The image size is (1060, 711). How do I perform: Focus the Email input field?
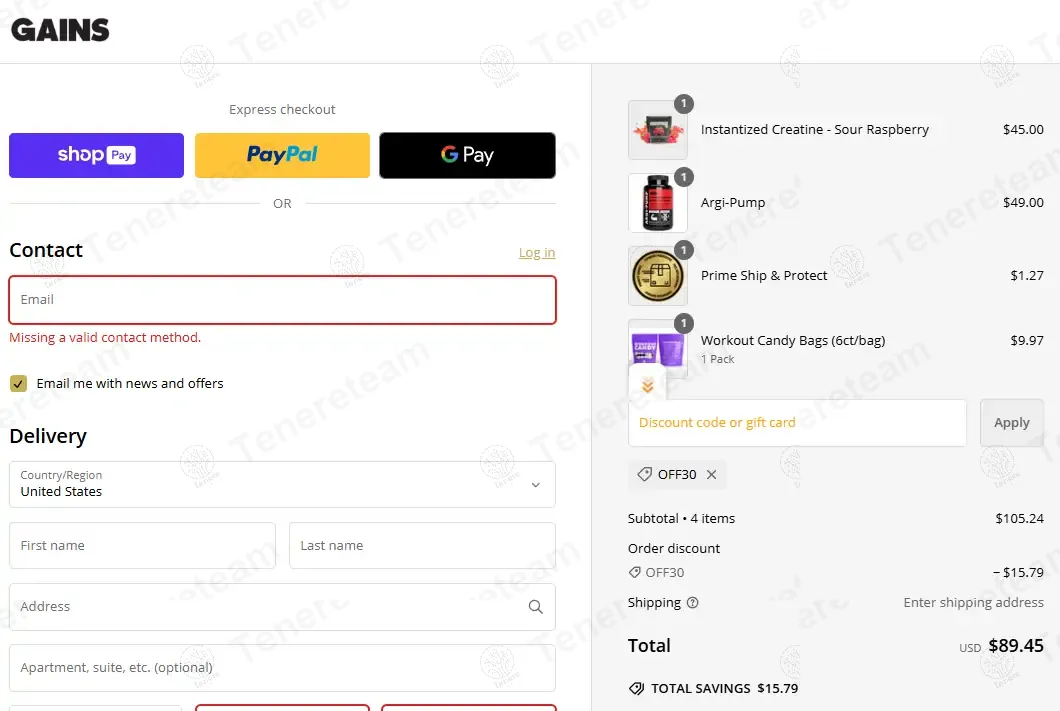coord(282,300)
